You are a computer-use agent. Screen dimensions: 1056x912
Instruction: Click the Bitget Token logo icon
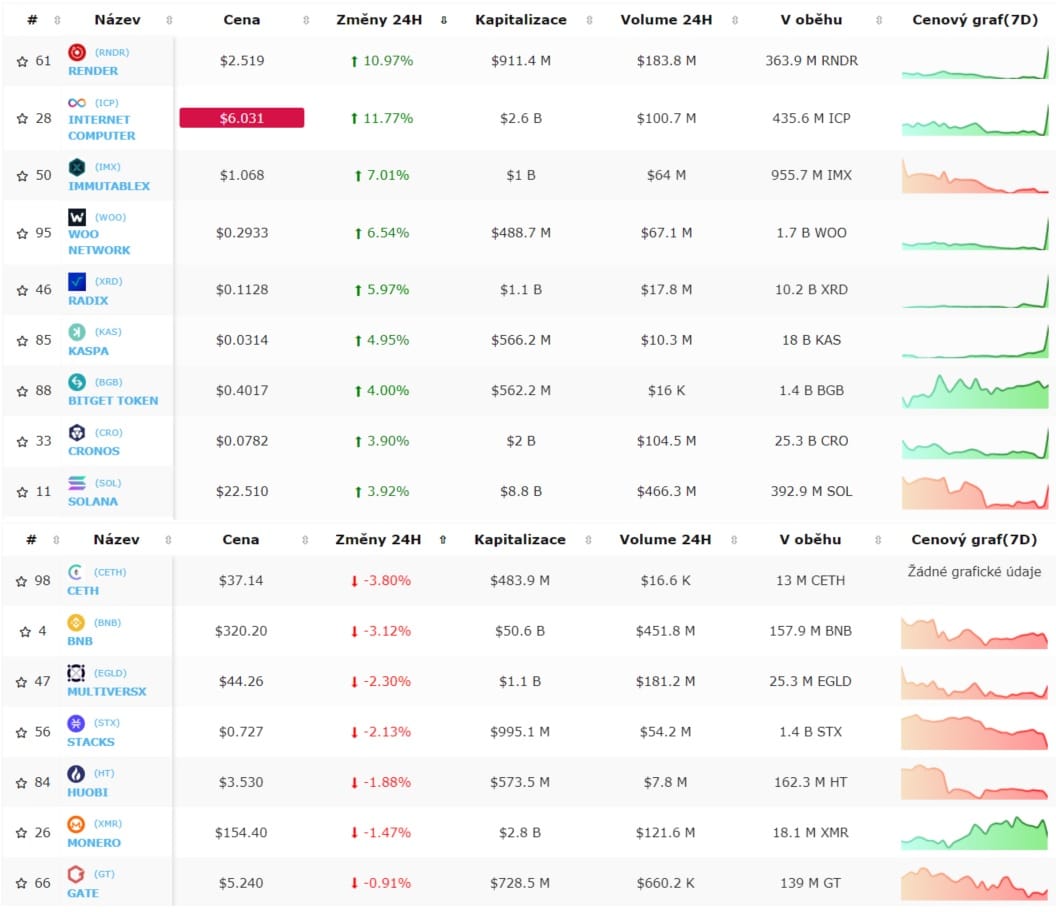click(x=77, y=382)
